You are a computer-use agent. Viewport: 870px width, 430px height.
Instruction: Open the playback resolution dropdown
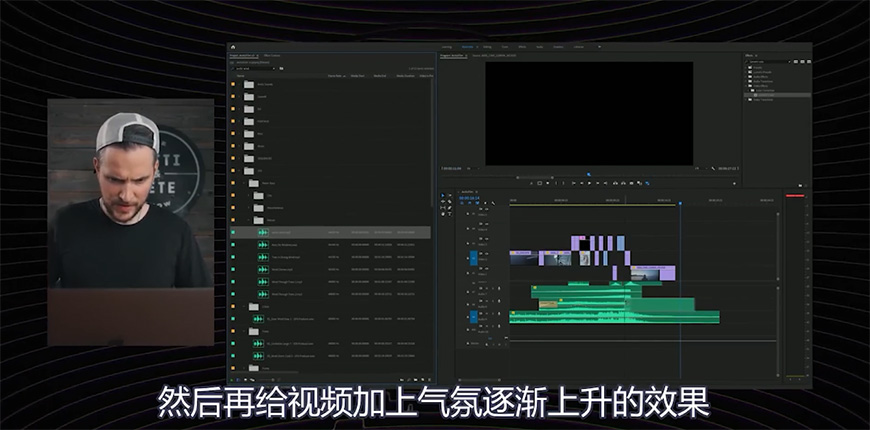(701, 168)
